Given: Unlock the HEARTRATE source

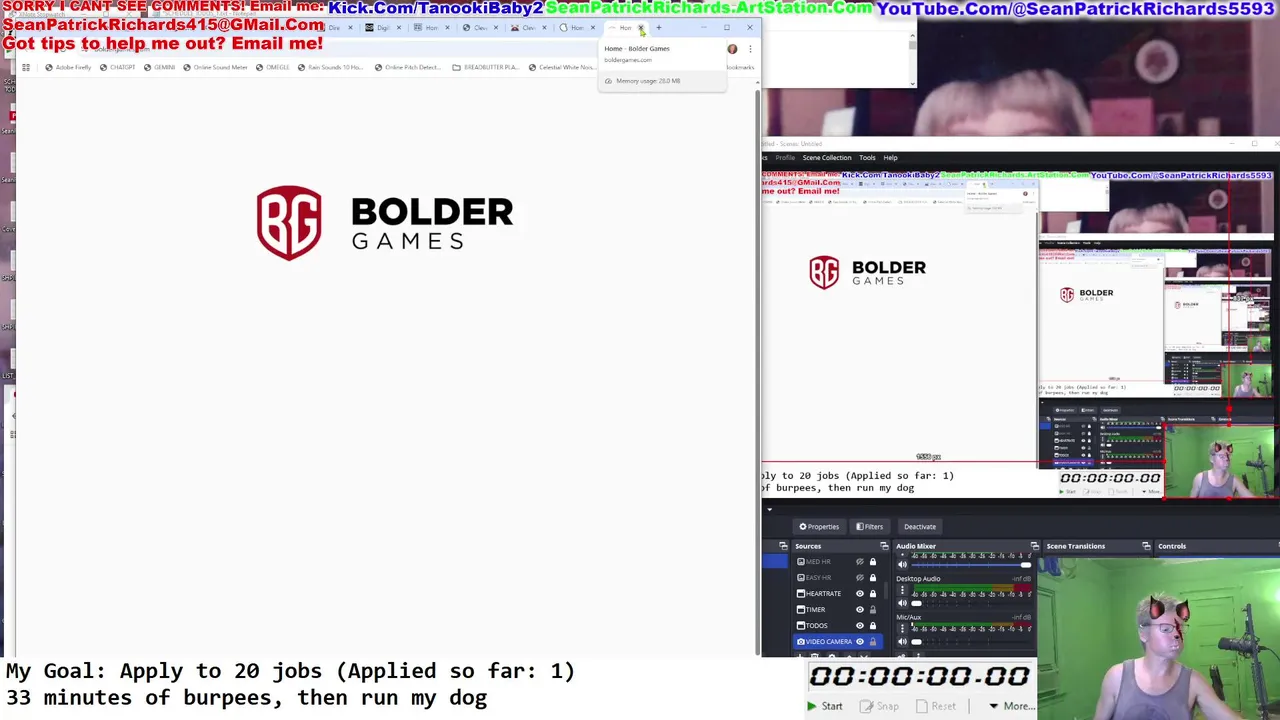Looking at the screenshot, I should pos(872,594).
